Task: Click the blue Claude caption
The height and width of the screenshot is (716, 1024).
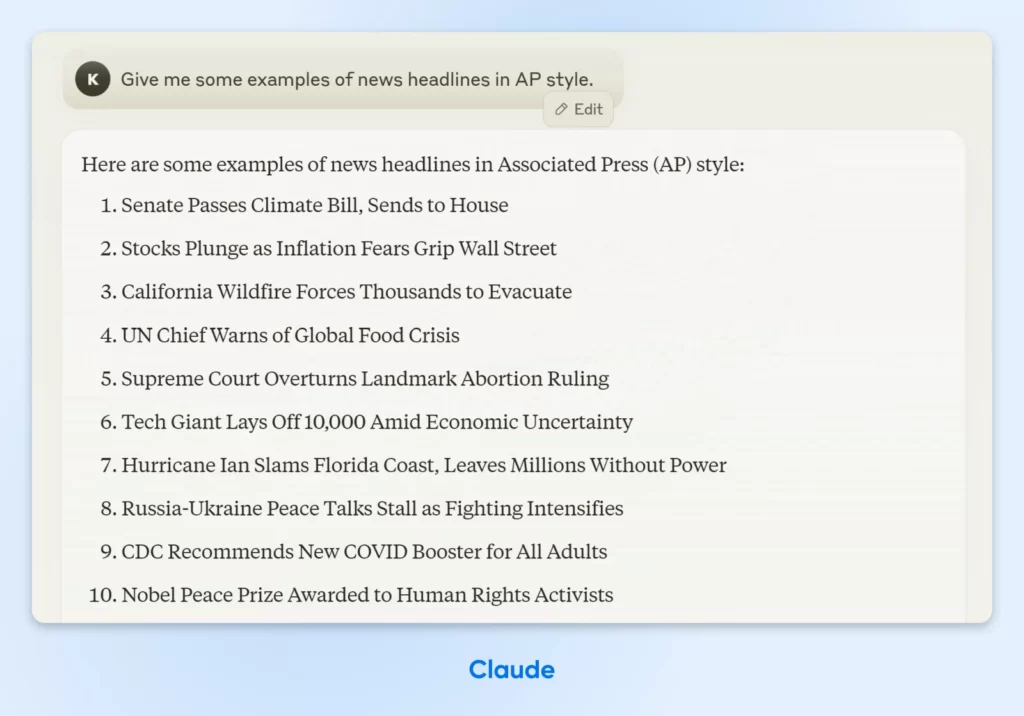Action: pyautogui.click(x=511, y=670)
